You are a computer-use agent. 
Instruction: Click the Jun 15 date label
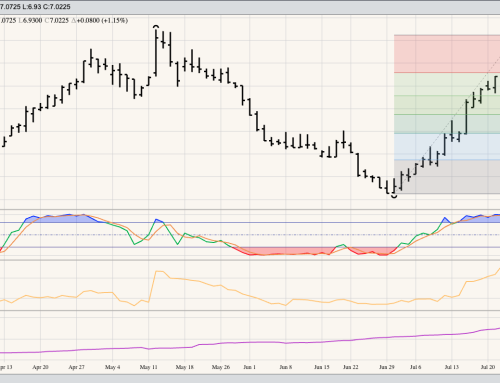pyautogui.click(x=322, y=367)
